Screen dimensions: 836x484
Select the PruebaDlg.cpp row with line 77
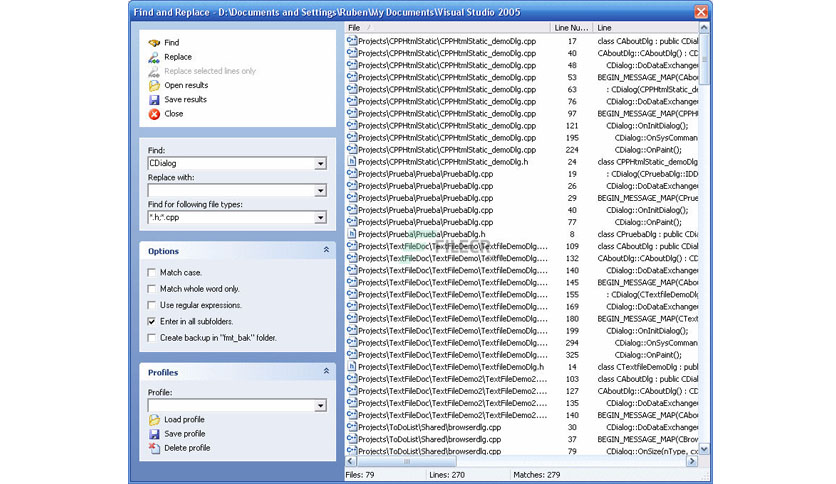coord(521,222)
